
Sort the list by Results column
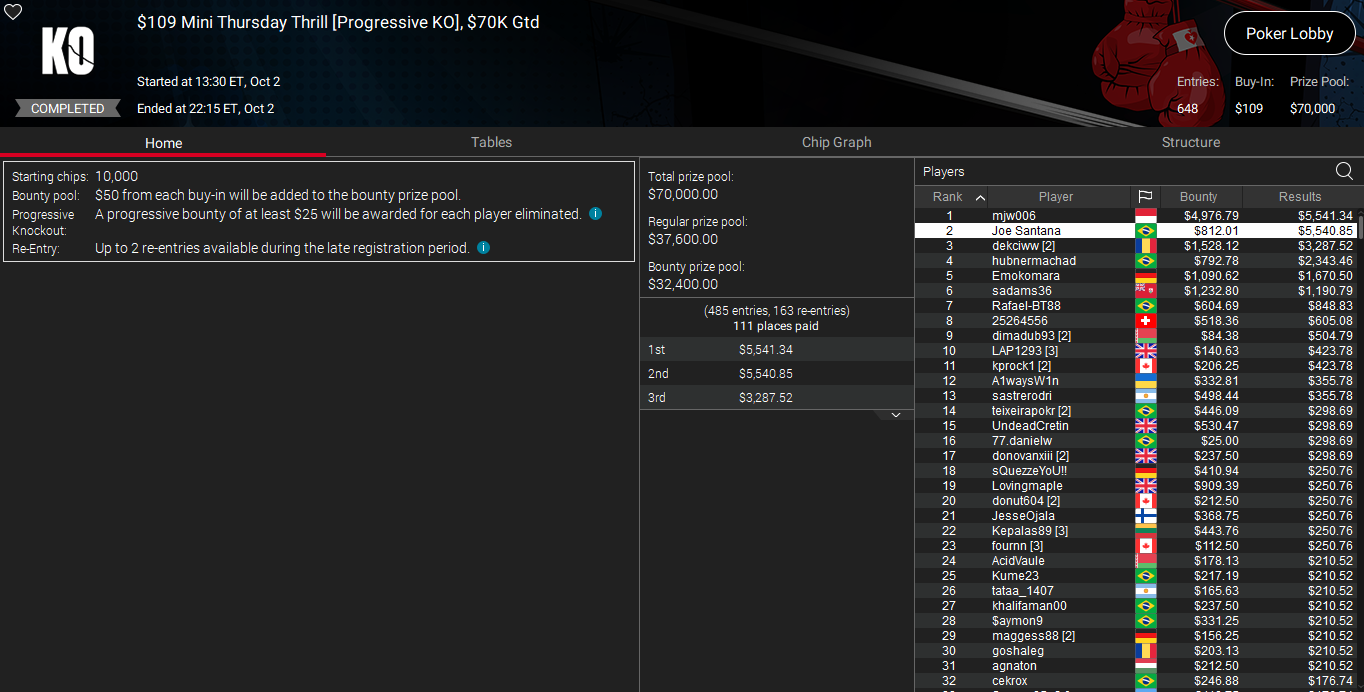pyautogui.click(x=1300, y=197)
